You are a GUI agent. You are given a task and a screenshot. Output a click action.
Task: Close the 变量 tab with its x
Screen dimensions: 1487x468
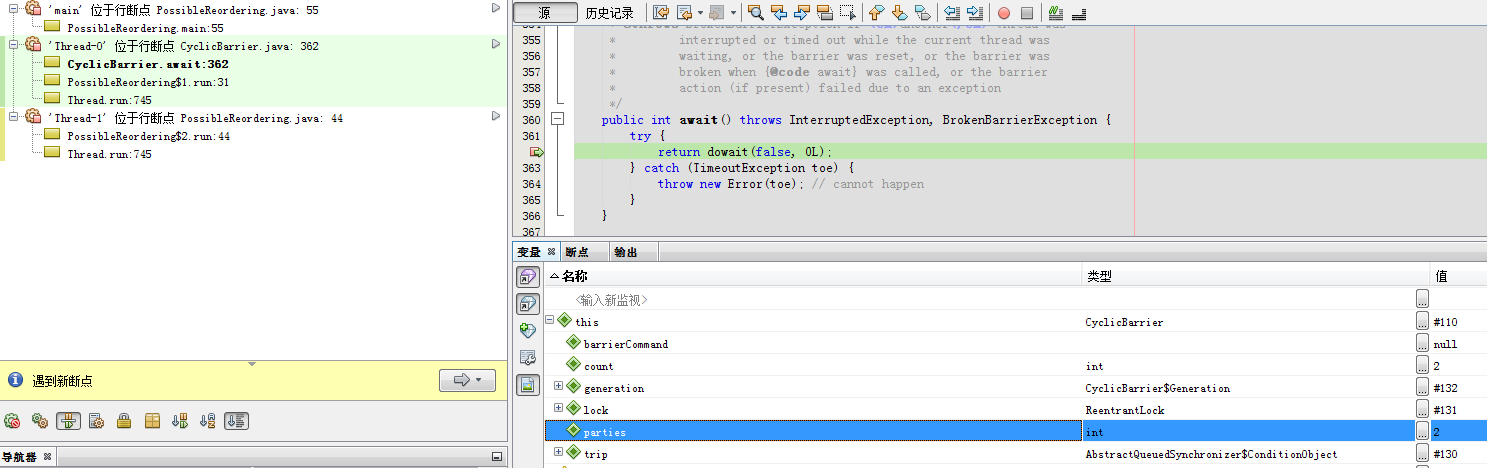click(551, 252)
